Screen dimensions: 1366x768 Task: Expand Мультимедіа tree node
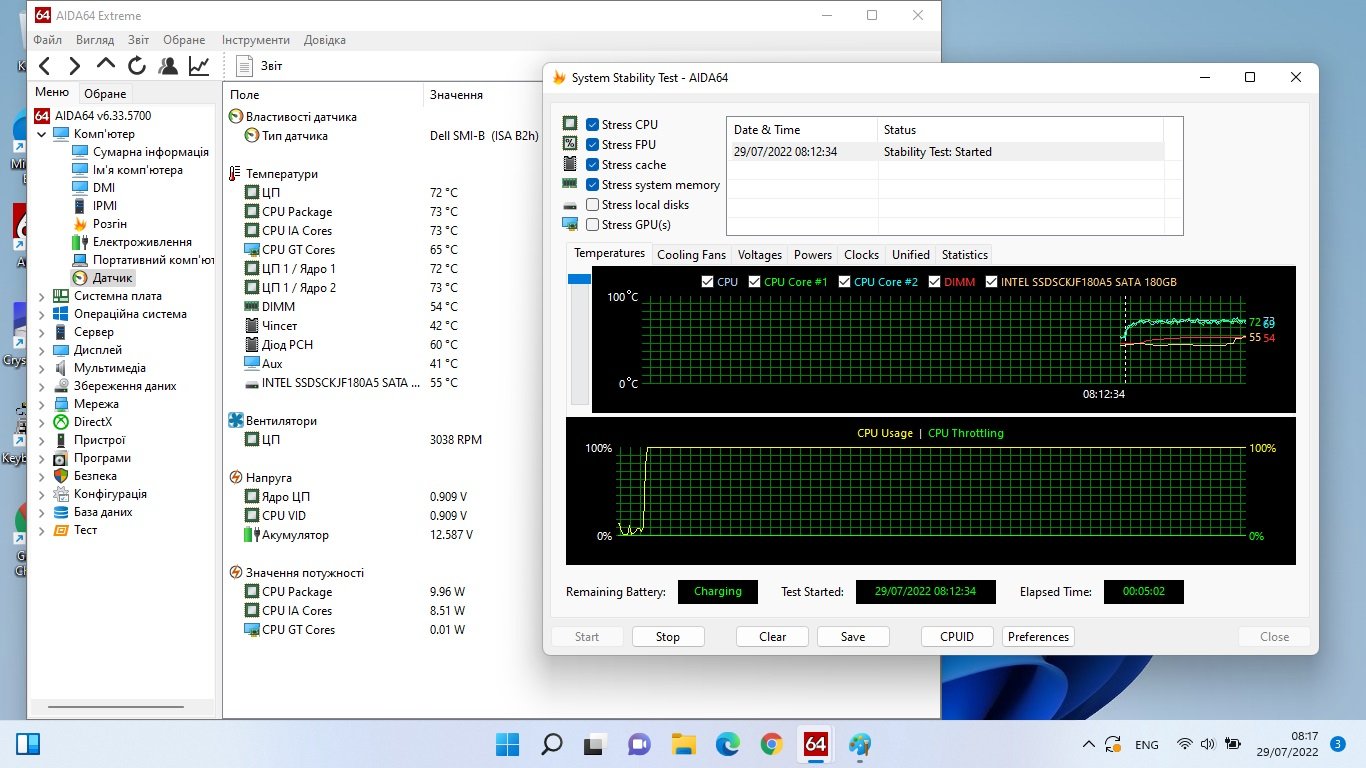click(41, 368)
